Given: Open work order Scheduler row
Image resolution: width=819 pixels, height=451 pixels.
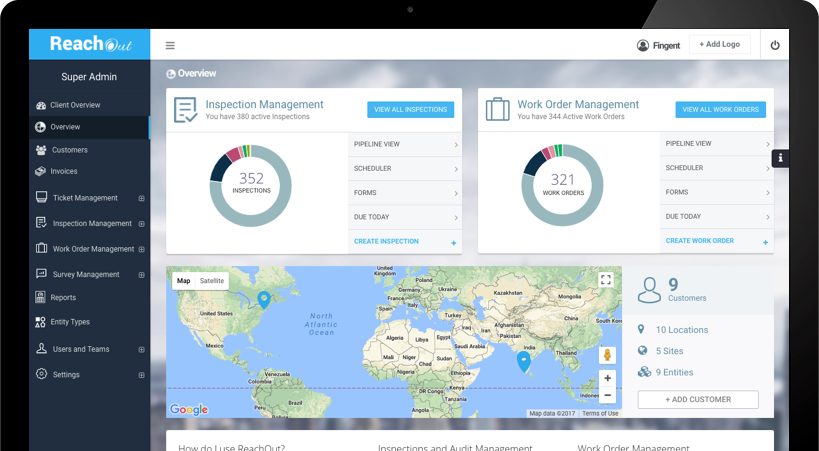Looking at the screenshot, I should (717, 168).
